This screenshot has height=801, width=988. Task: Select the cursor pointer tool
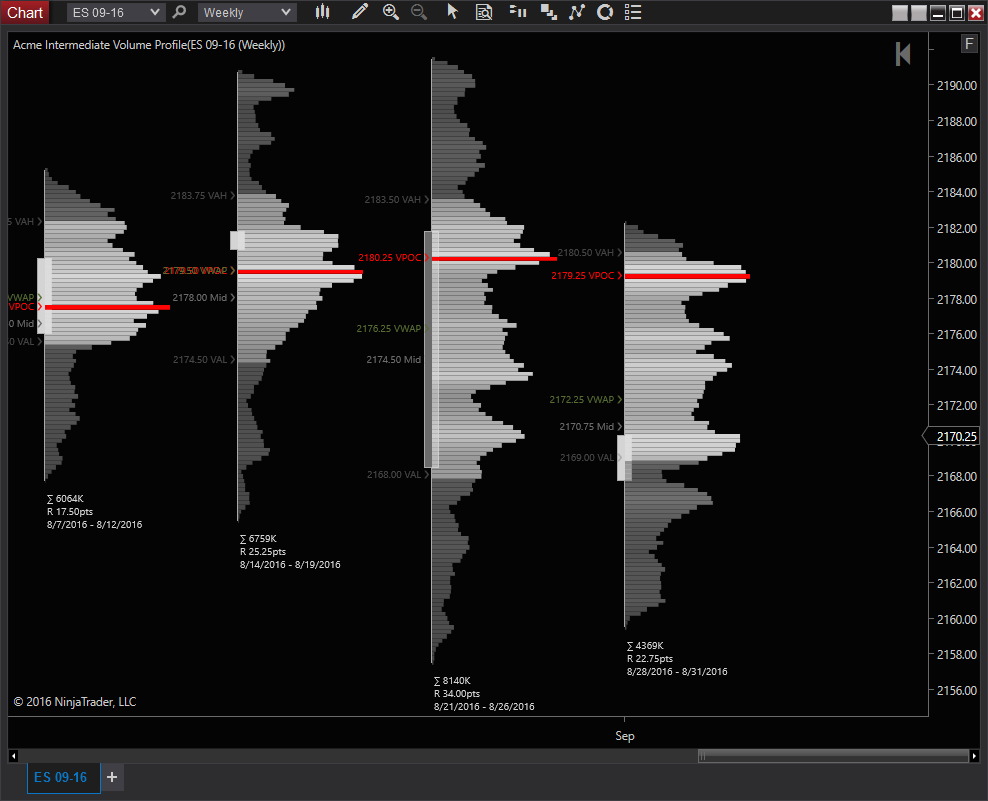[x=452, y=12]
